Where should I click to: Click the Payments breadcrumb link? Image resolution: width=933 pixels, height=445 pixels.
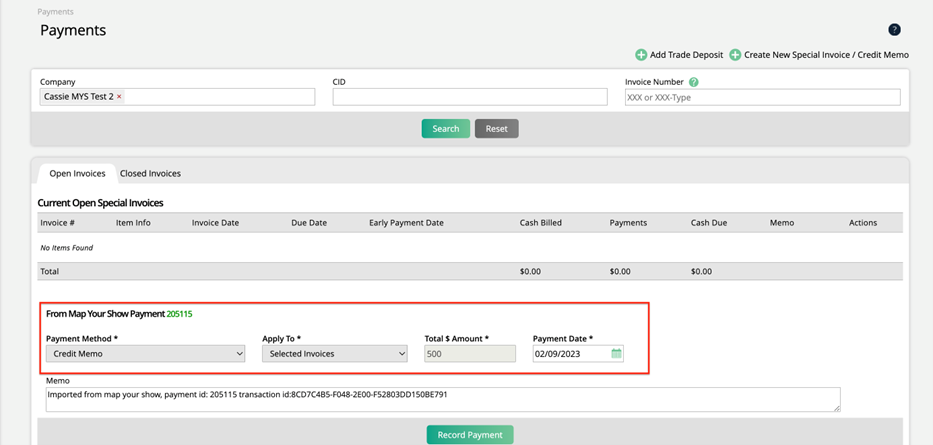55,12
